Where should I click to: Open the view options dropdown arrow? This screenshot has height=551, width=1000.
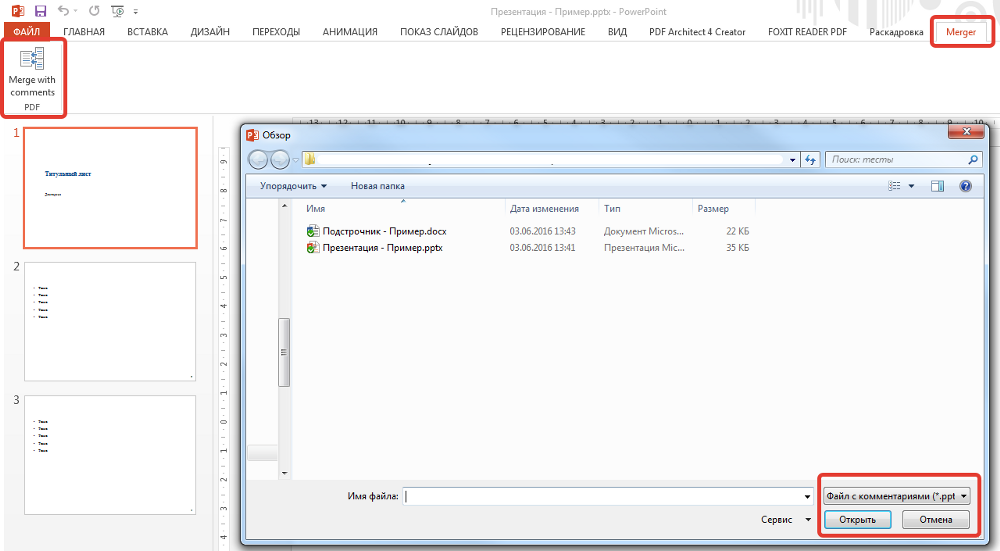[911, 186]
